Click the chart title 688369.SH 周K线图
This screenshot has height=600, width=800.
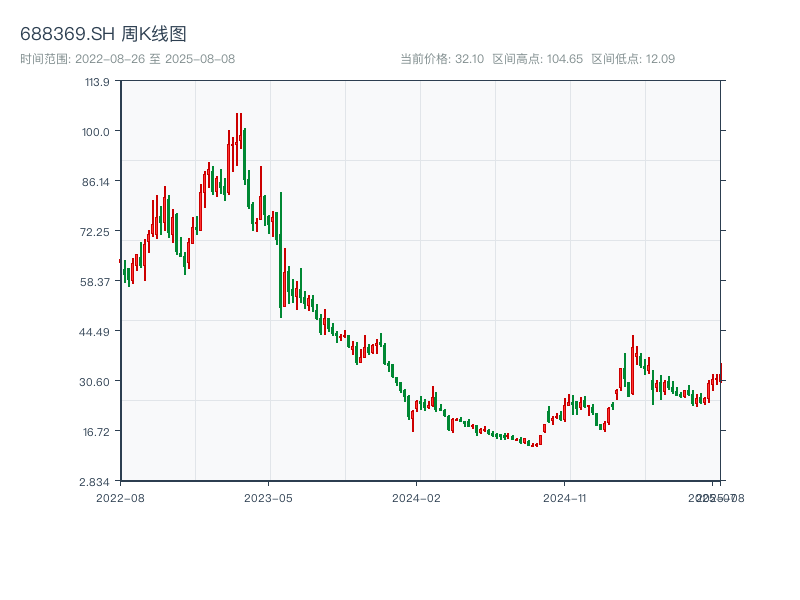(x=103, y=34)
